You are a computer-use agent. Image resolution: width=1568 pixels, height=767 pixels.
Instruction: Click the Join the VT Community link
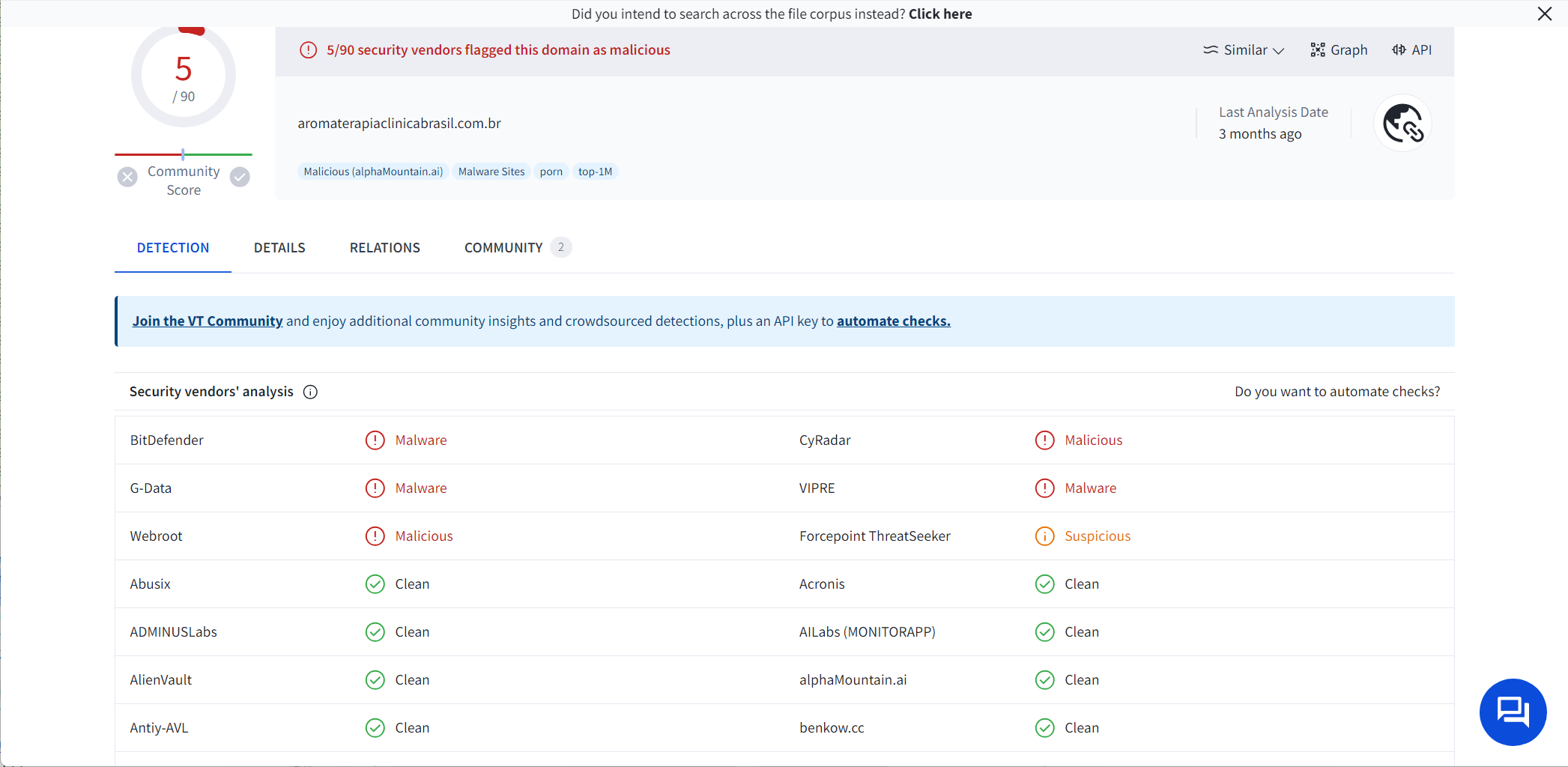pos(207,321)
